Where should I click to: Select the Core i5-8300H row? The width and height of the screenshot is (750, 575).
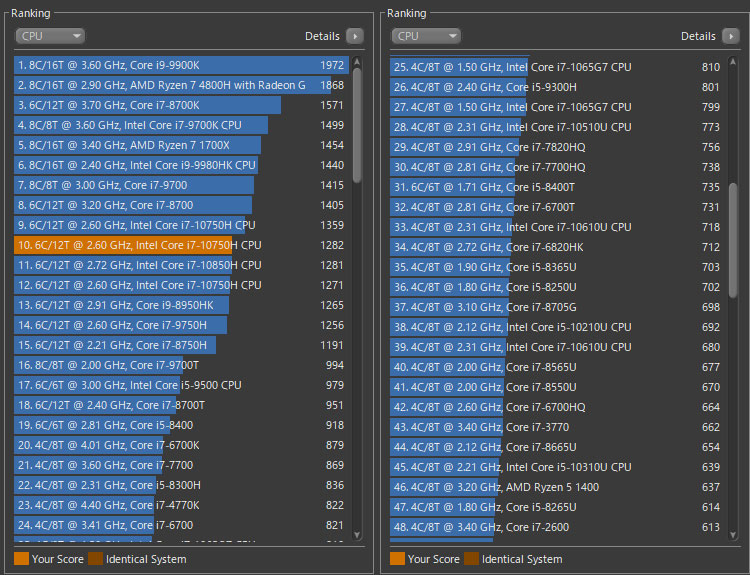182,486
